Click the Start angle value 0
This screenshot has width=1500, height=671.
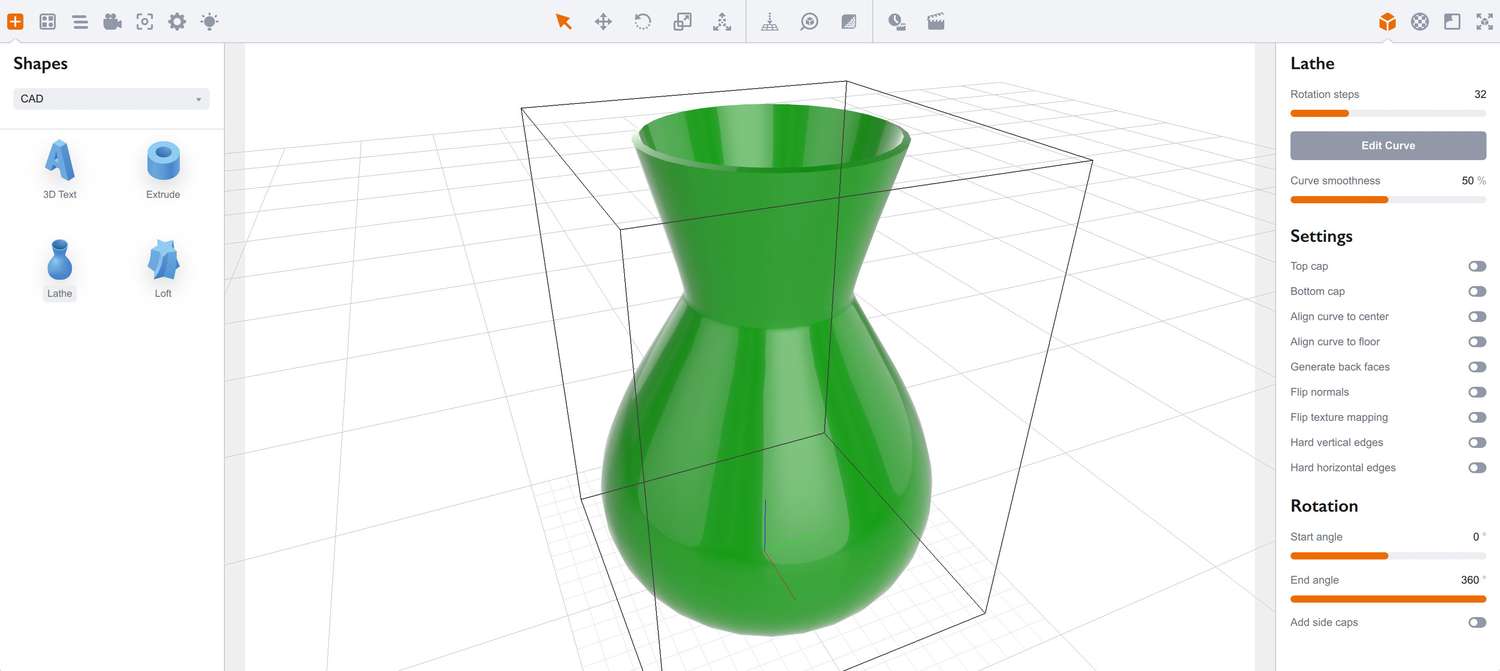pos(1476,537)
